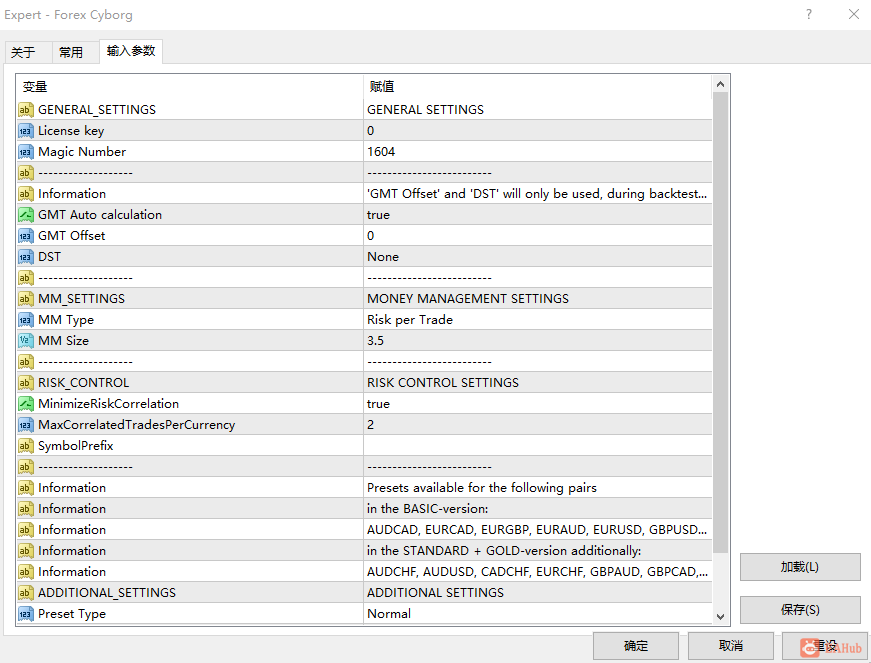Close the Expert - Forex Cyborg dialog

pyautogui.click(x=854, y=14)
